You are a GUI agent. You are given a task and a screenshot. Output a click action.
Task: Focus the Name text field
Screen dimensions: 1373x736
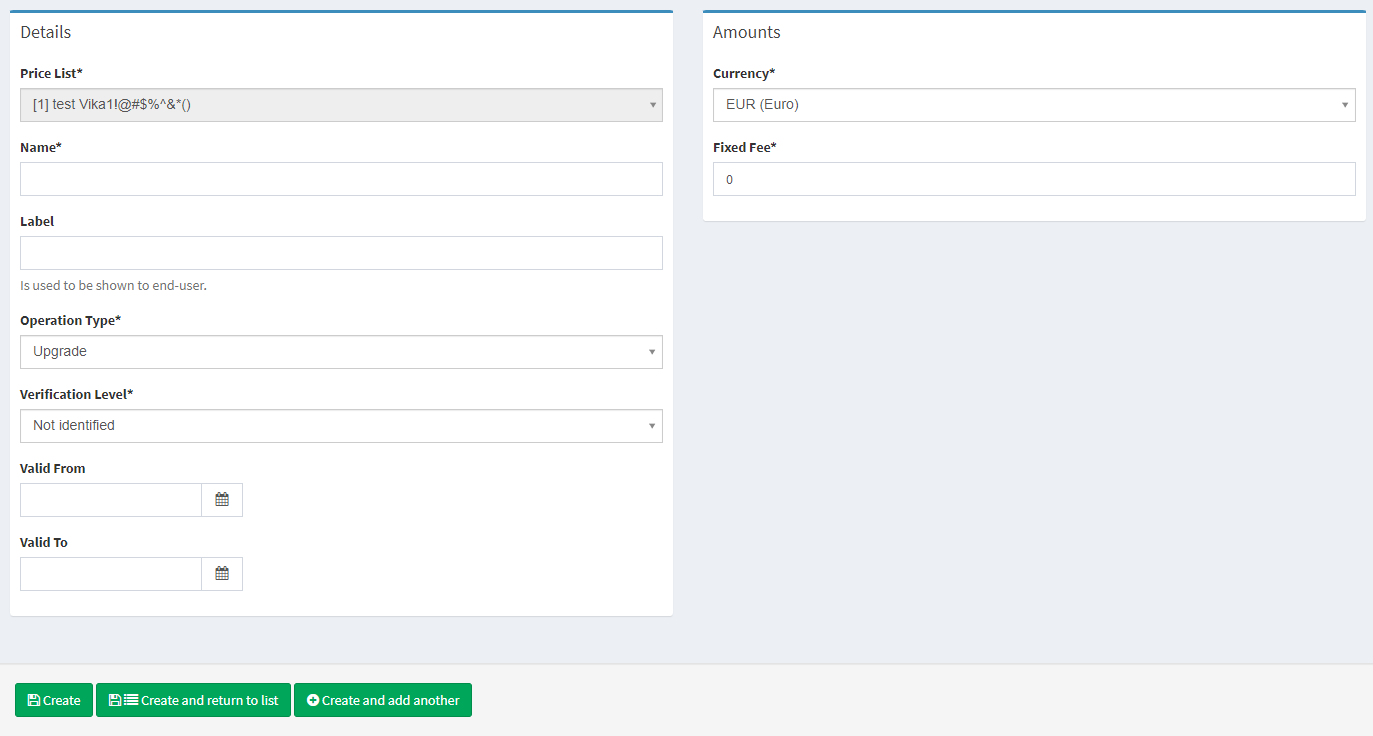point(341,179)
